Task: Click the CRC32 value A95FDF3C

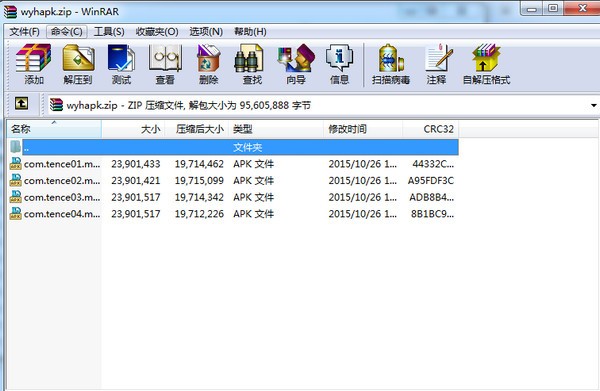Action: click(431, 181)
